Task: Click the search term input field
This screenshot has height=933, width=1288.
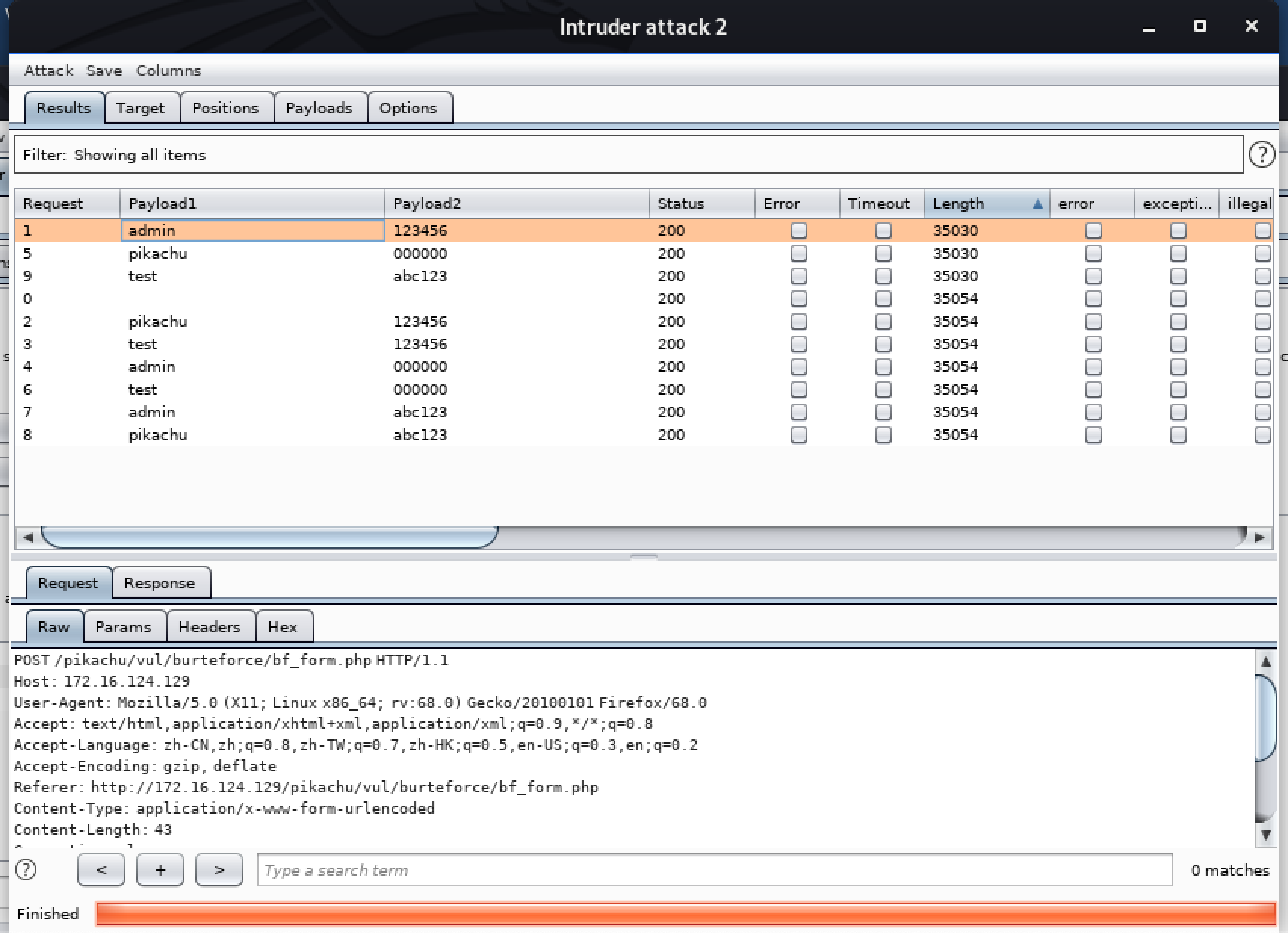Action: pos(714,870)
